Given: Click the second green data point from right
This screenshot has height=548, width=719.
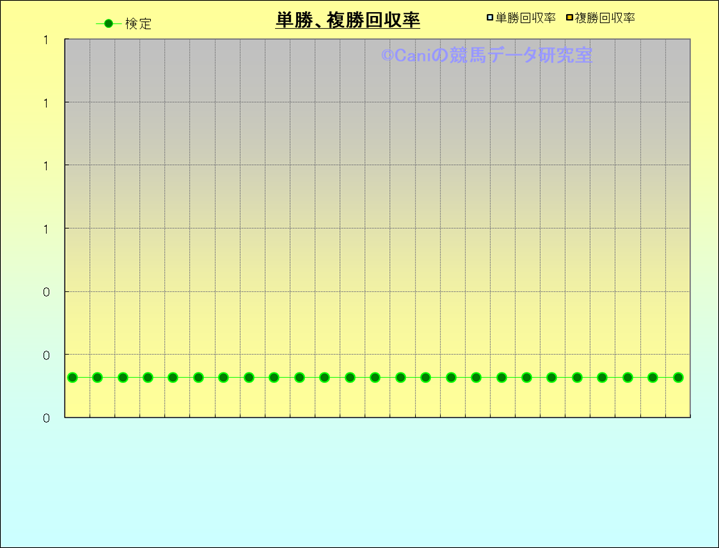Looking at the screenshot, I should 653,377.
